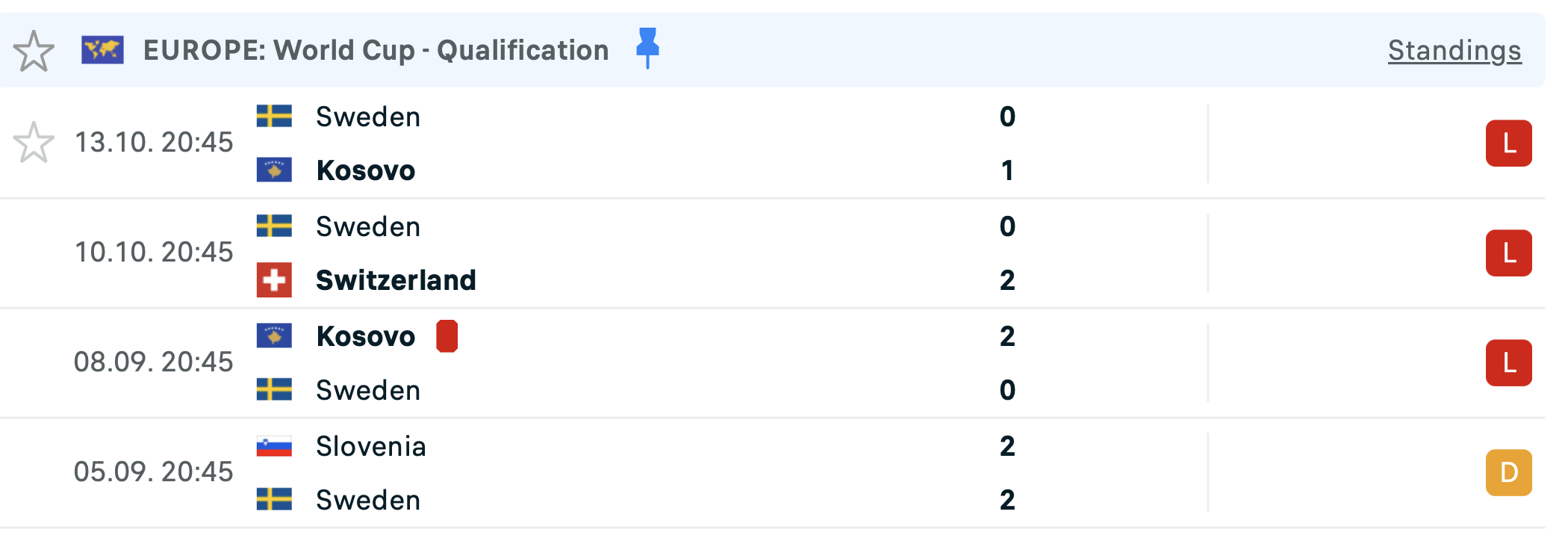Viewport: 1568px width, 544px height.
Task: Click the Kosovo flag in 13.10. match
Action: pyautogui.click(x=274, y=170)
